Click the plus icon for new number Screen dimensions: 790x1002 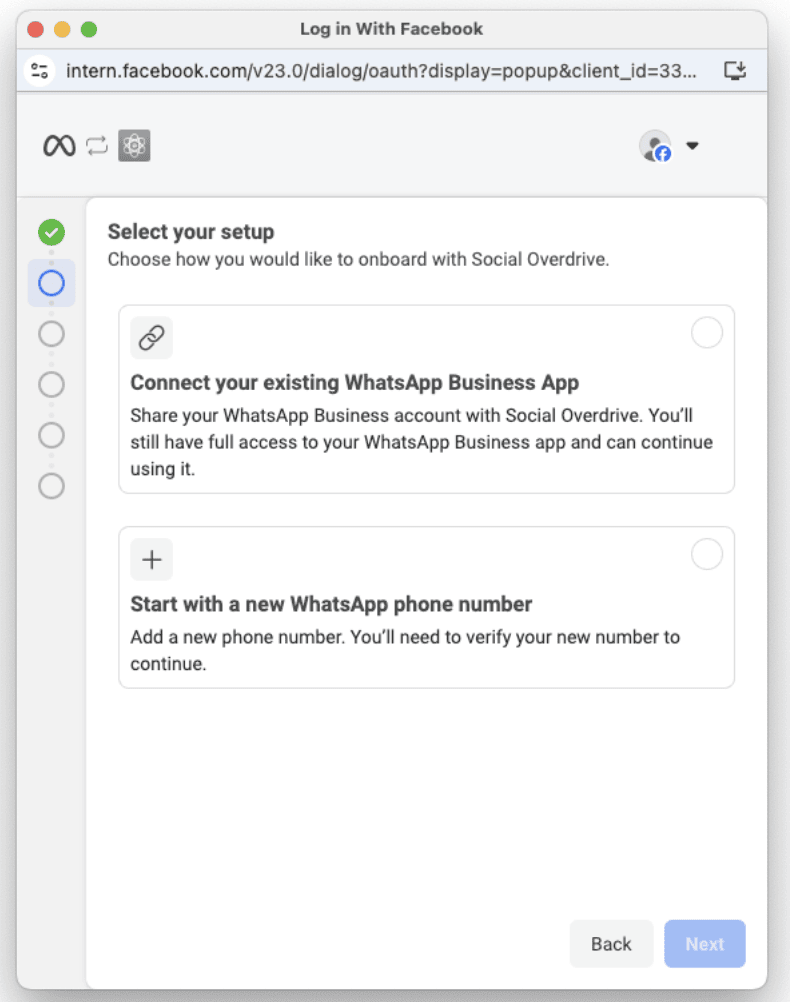[151, 559]
